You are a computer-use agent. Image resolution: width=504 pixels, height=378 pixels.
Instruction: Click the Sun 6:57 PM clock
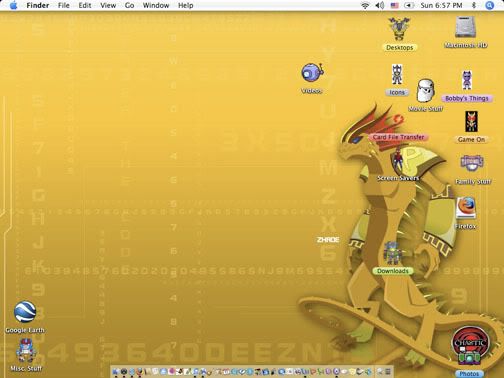coord(441,5)
